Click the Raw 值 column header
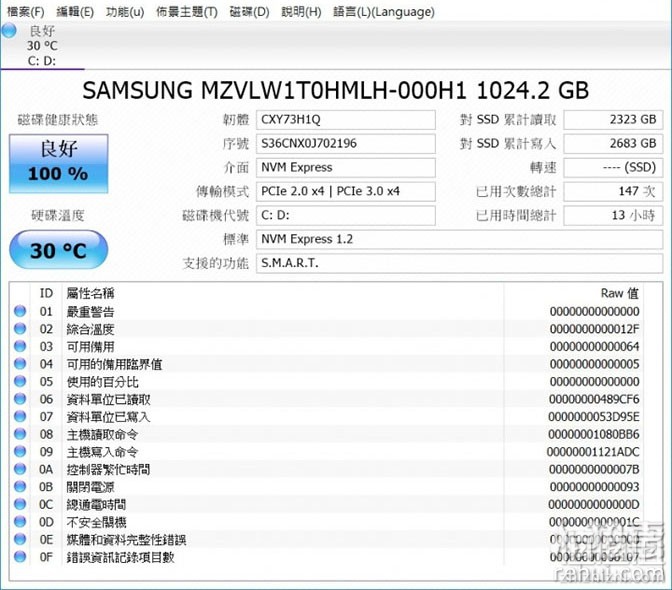The width and height of the screenshot is (672, 590). [x=620, y=294]
